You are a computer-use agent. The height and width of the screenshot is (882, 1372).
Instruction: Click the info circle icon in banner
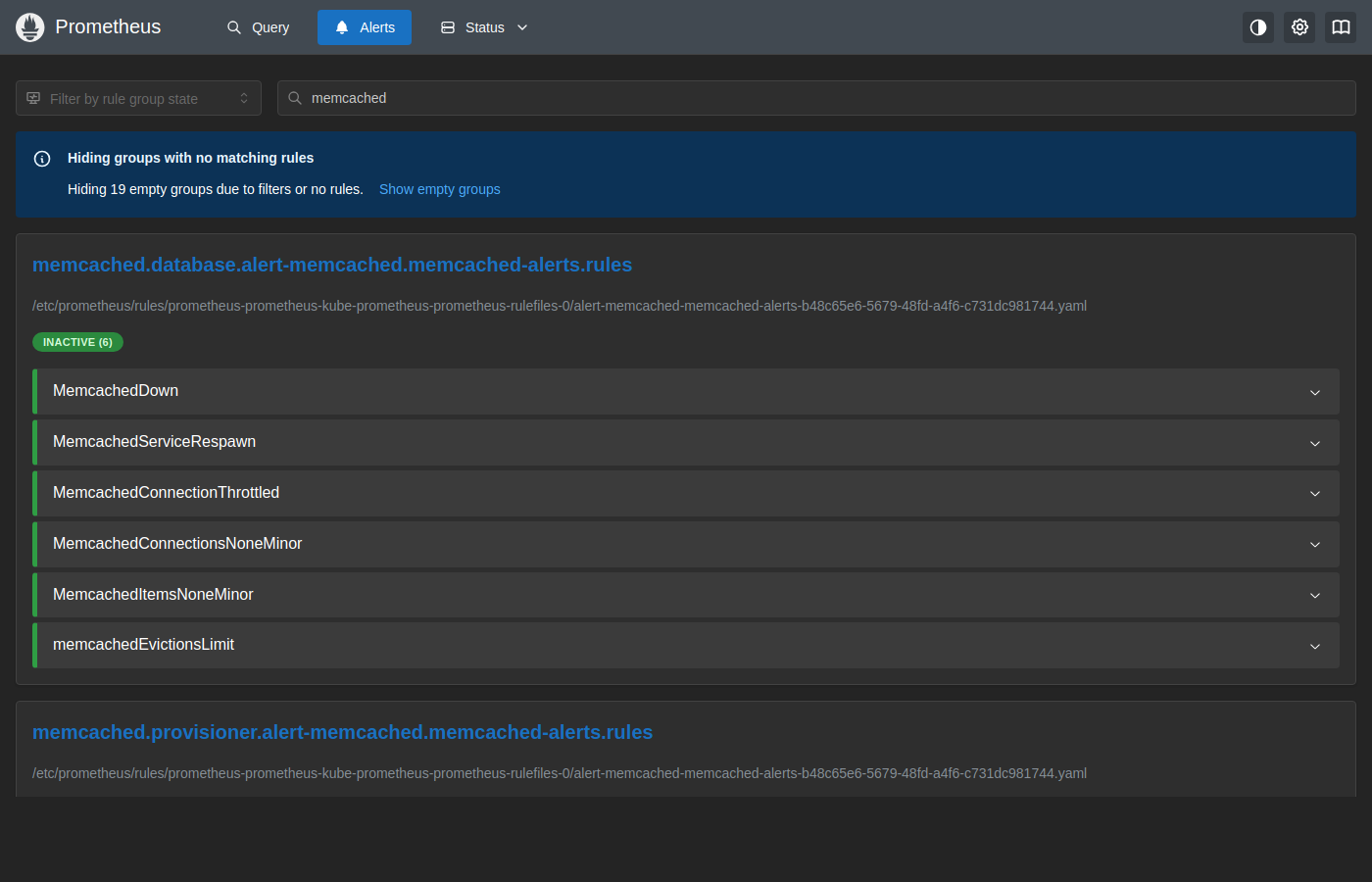(x=42, y=159)
